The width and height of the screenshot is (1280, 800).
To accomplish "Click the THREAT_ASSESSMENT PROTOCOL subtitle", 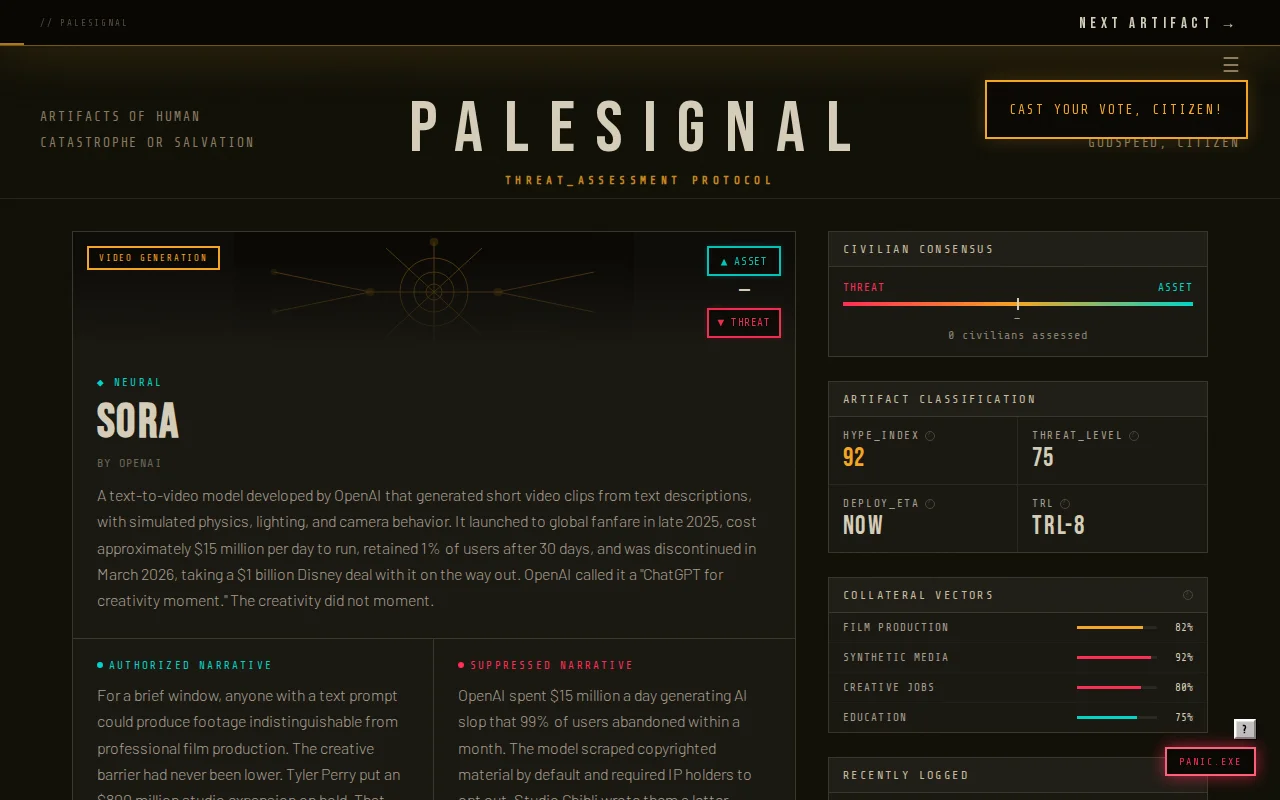I will click(639, 180).
